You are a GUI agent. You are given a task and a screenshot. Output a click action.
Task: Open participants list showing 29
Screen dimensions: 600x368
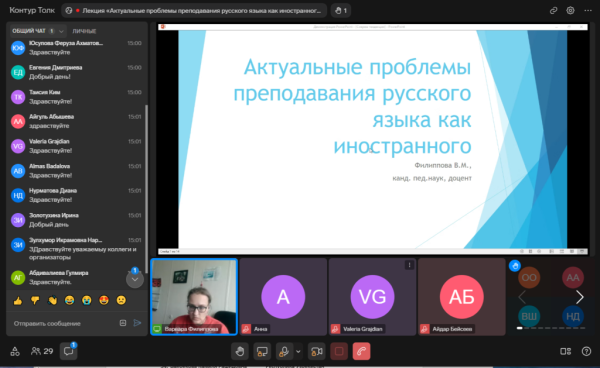[x=42, y=351]
